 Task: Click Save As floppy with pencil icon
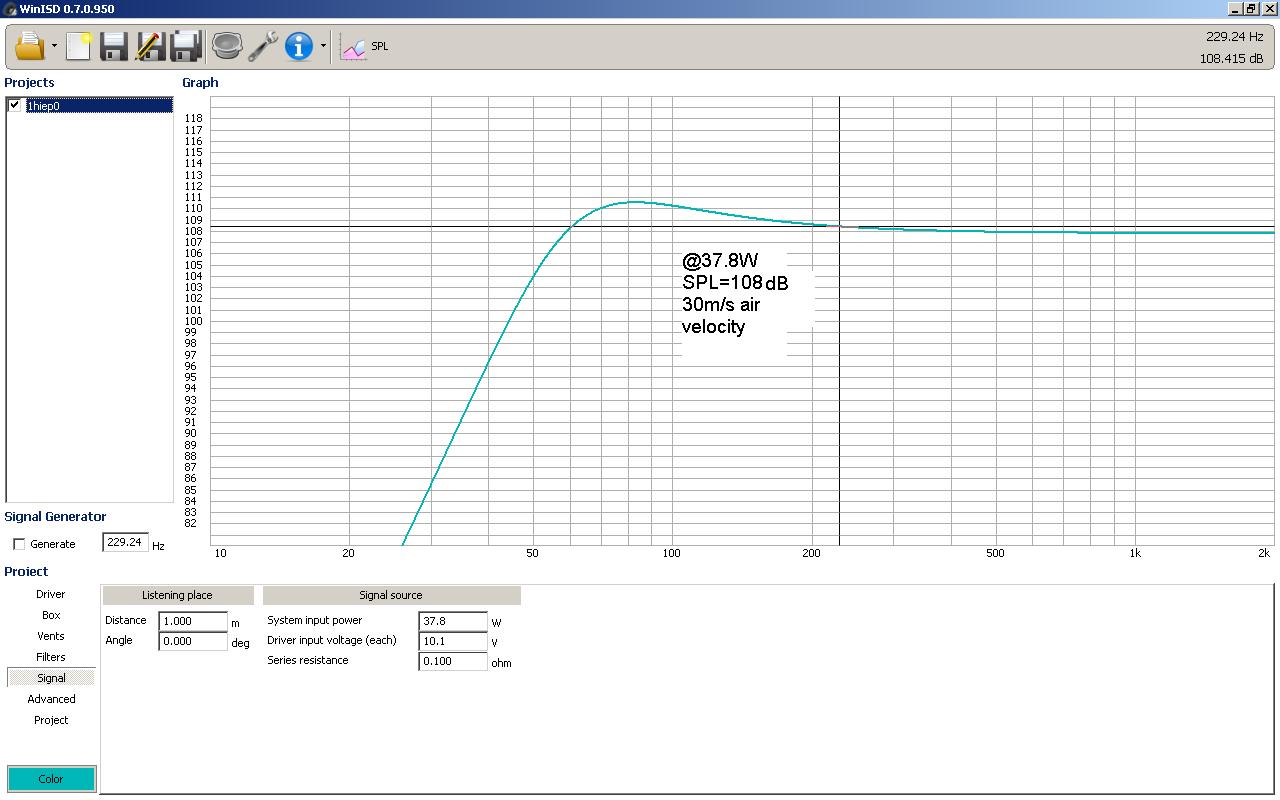(150, 46)
